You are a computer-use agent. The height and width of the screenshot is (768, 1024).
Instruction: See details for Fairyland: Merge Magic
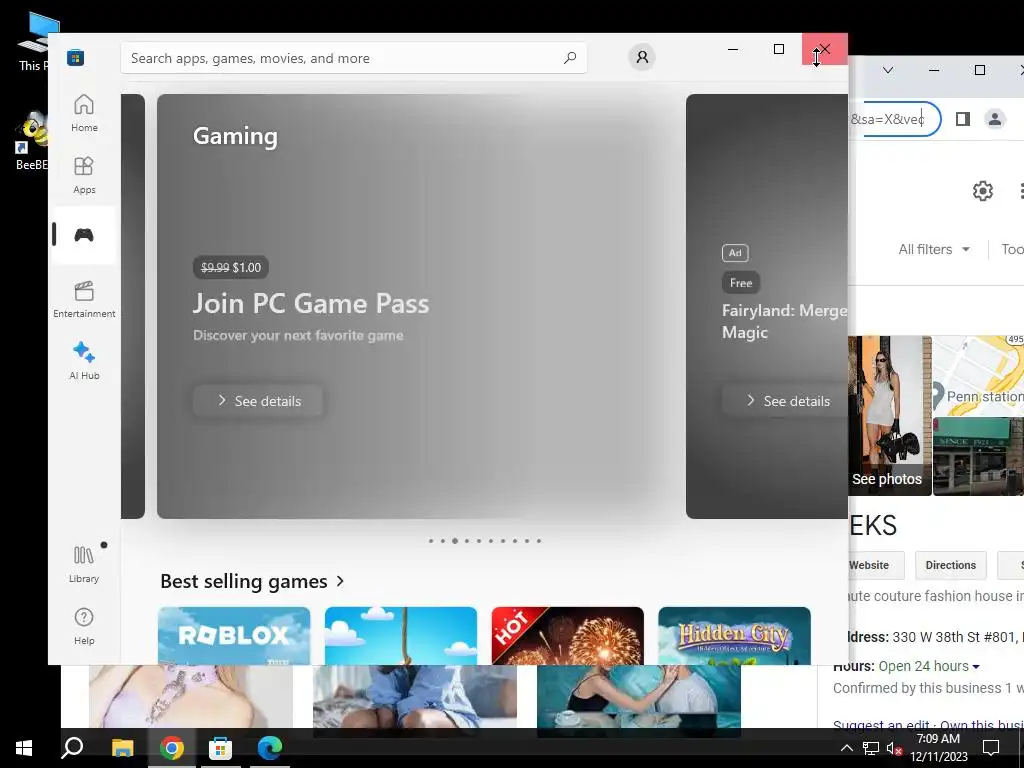786,401
